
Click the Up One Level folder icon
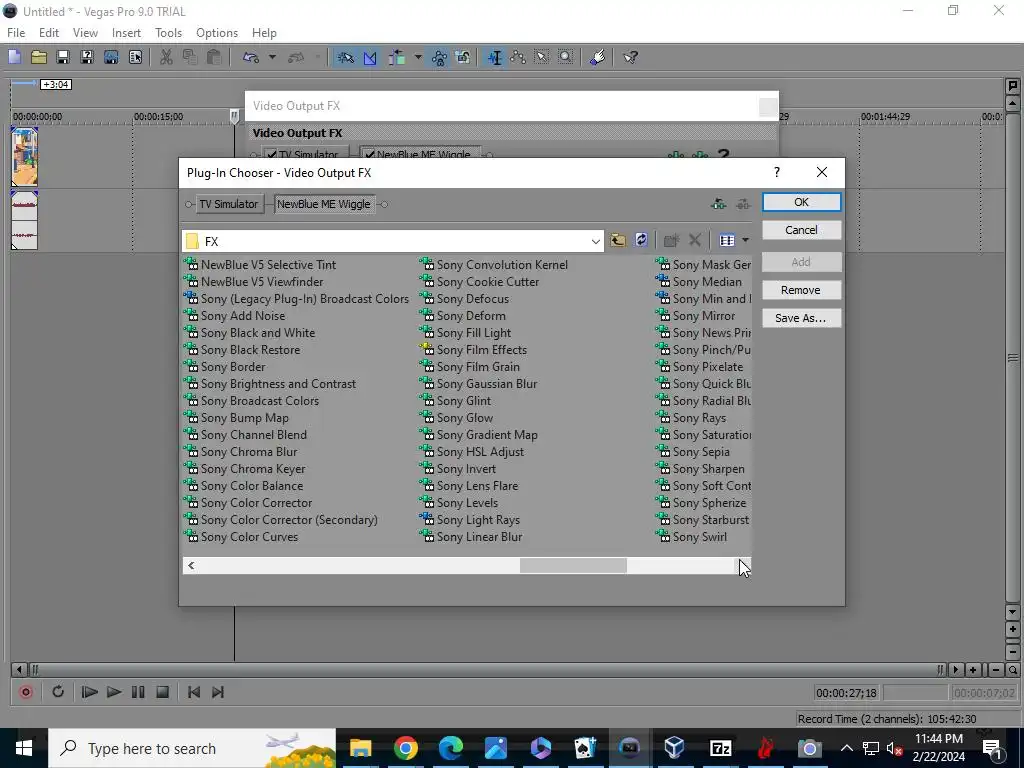coord(618,240)
